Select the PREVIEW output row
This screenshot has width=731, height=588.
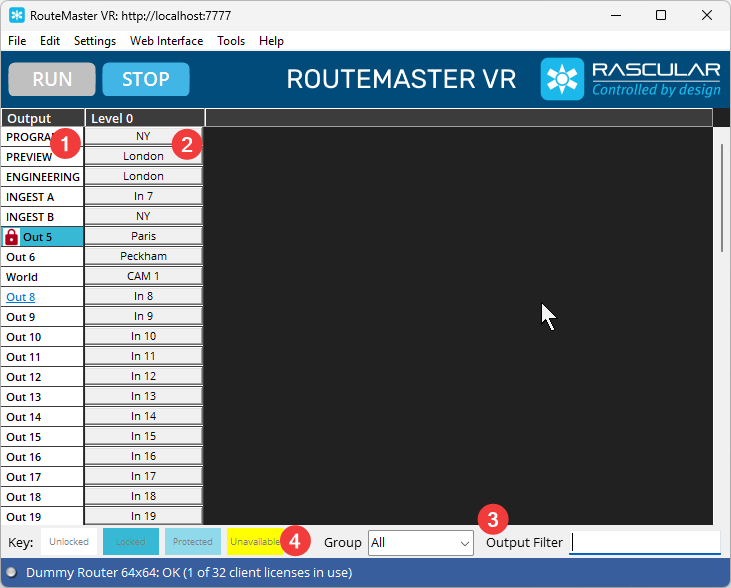coord(42,157)
